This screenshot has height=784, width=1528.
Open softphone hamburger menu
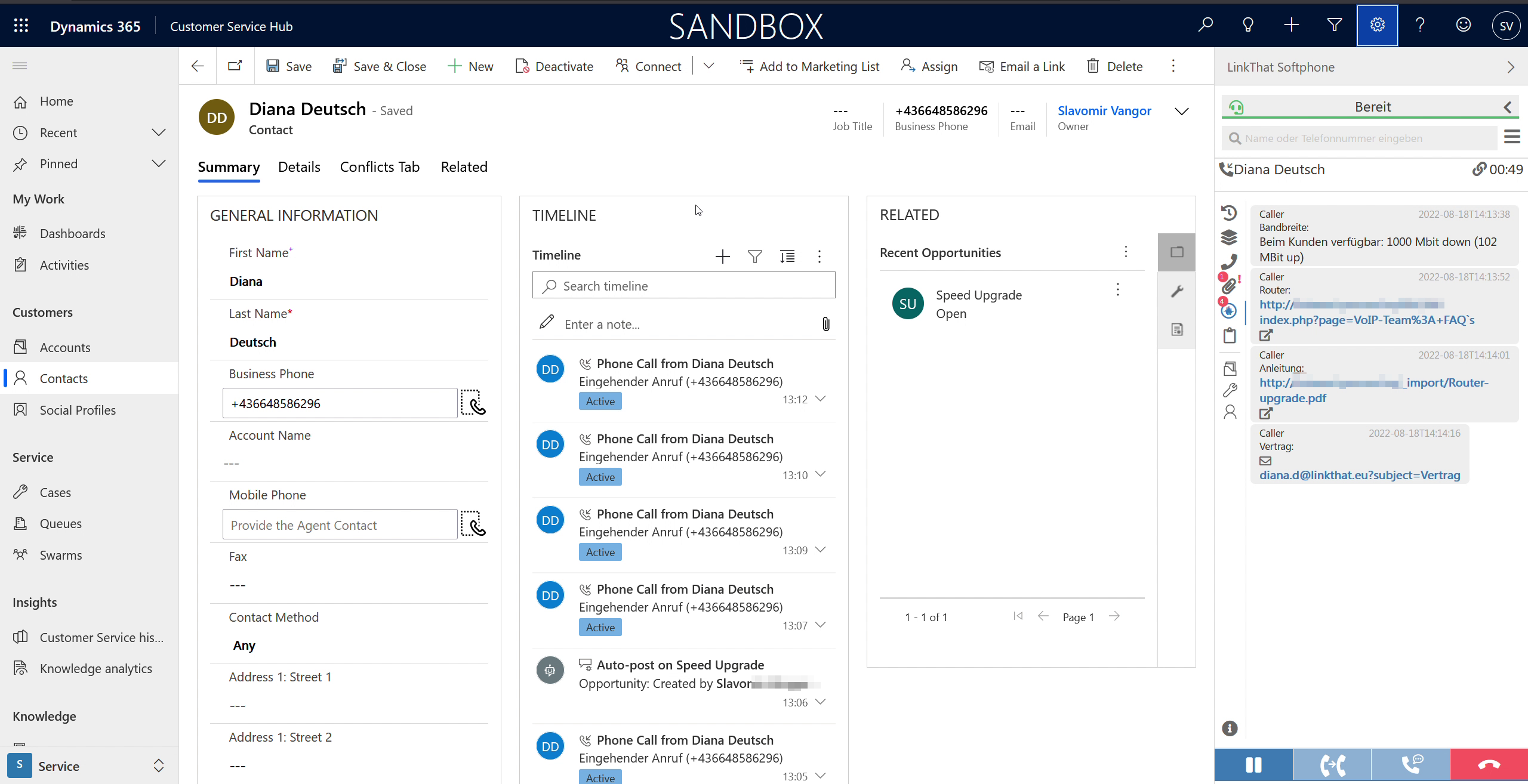coord(1512,137)
